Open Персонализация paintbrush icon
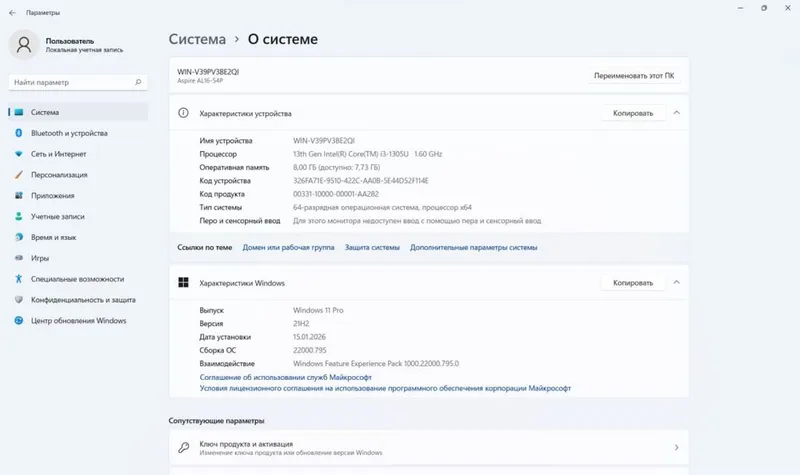The image size is (800, 475). 19,174
